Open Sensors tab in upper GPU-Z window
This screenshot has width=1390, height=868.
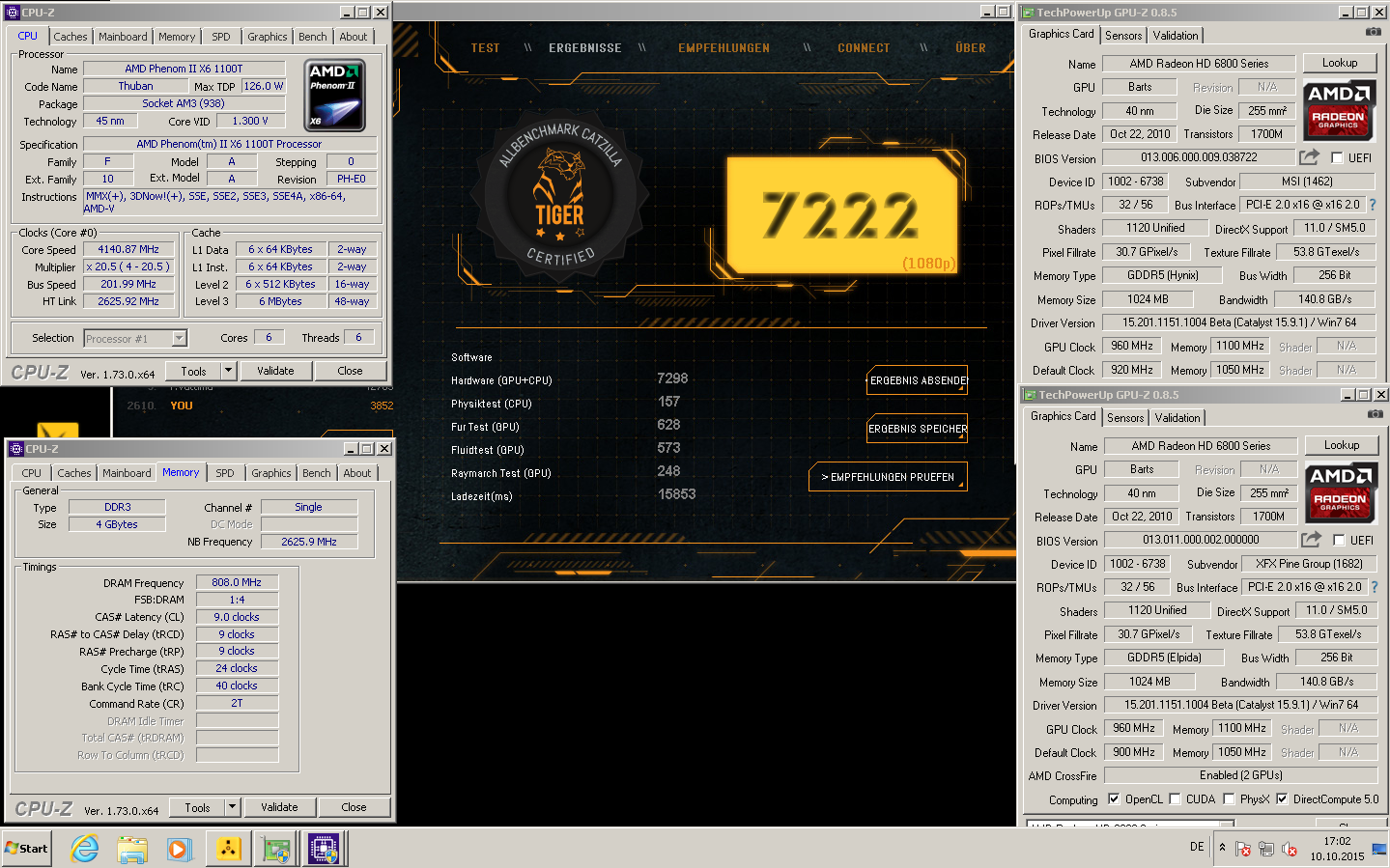[x=1123, y=36]
